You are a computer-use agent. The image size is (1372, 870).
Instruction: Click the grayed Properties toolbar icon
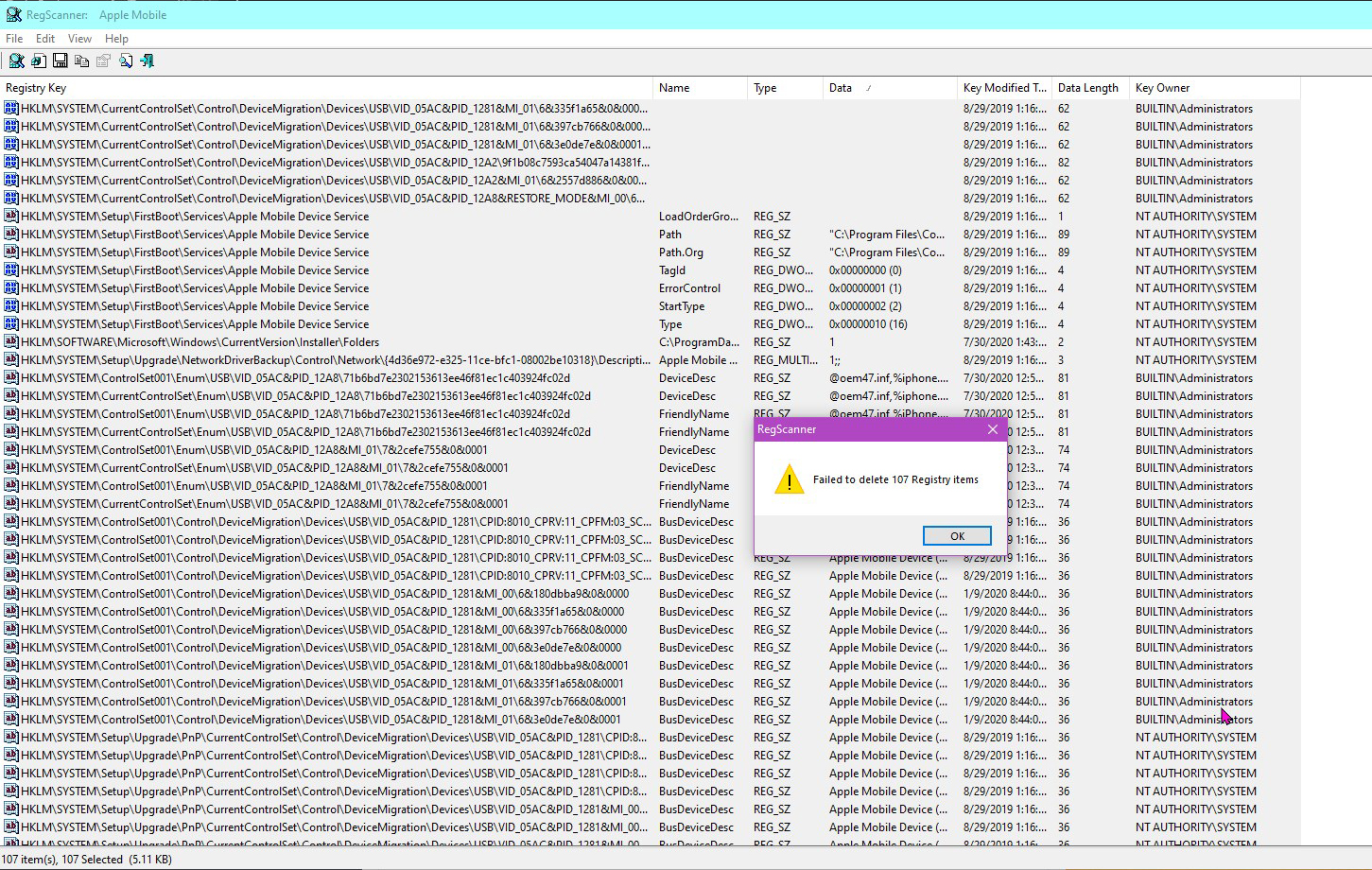[104, 61]
